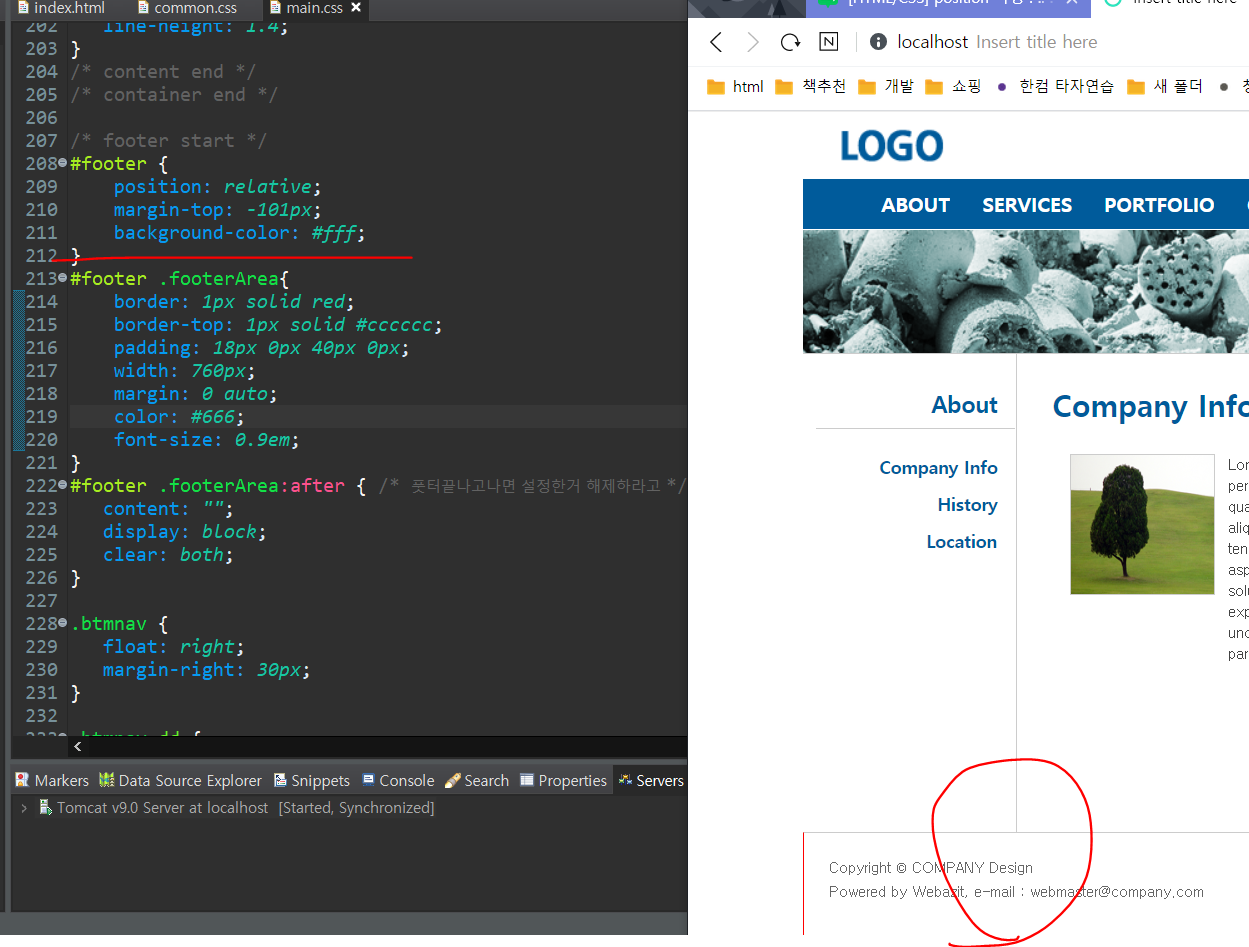The height and width of the screenshot is (947, 1249).
Task: Click the LOGO on the web page
Action: tap(891, 146)
